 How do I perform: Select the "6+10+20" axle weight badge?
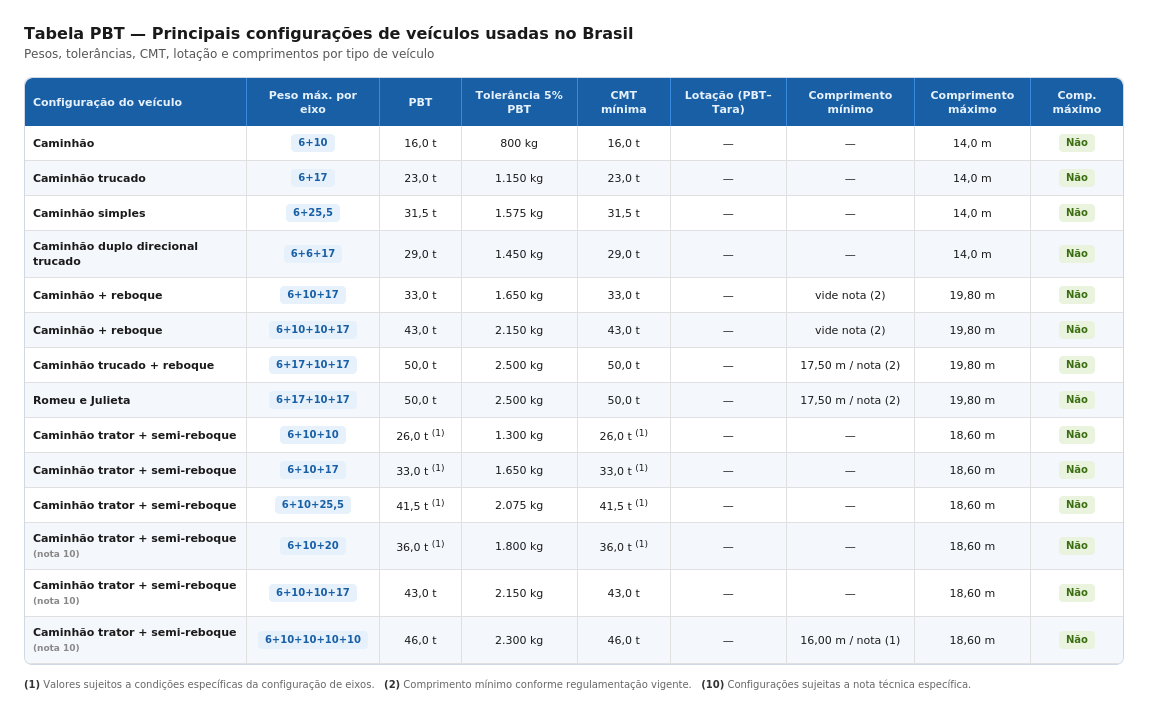point(313,546)
